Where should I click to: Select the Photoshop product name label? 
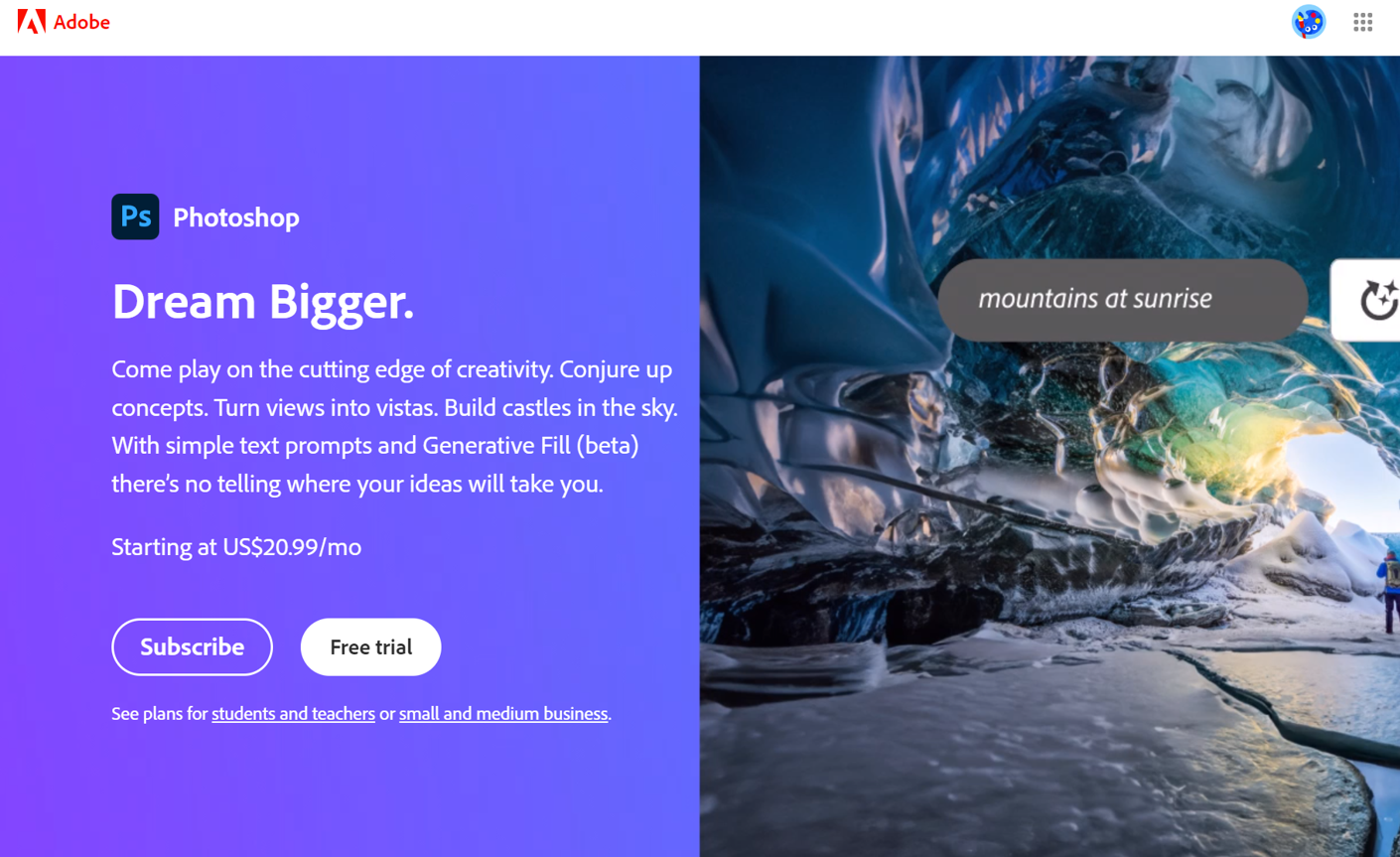click(236, 217)
